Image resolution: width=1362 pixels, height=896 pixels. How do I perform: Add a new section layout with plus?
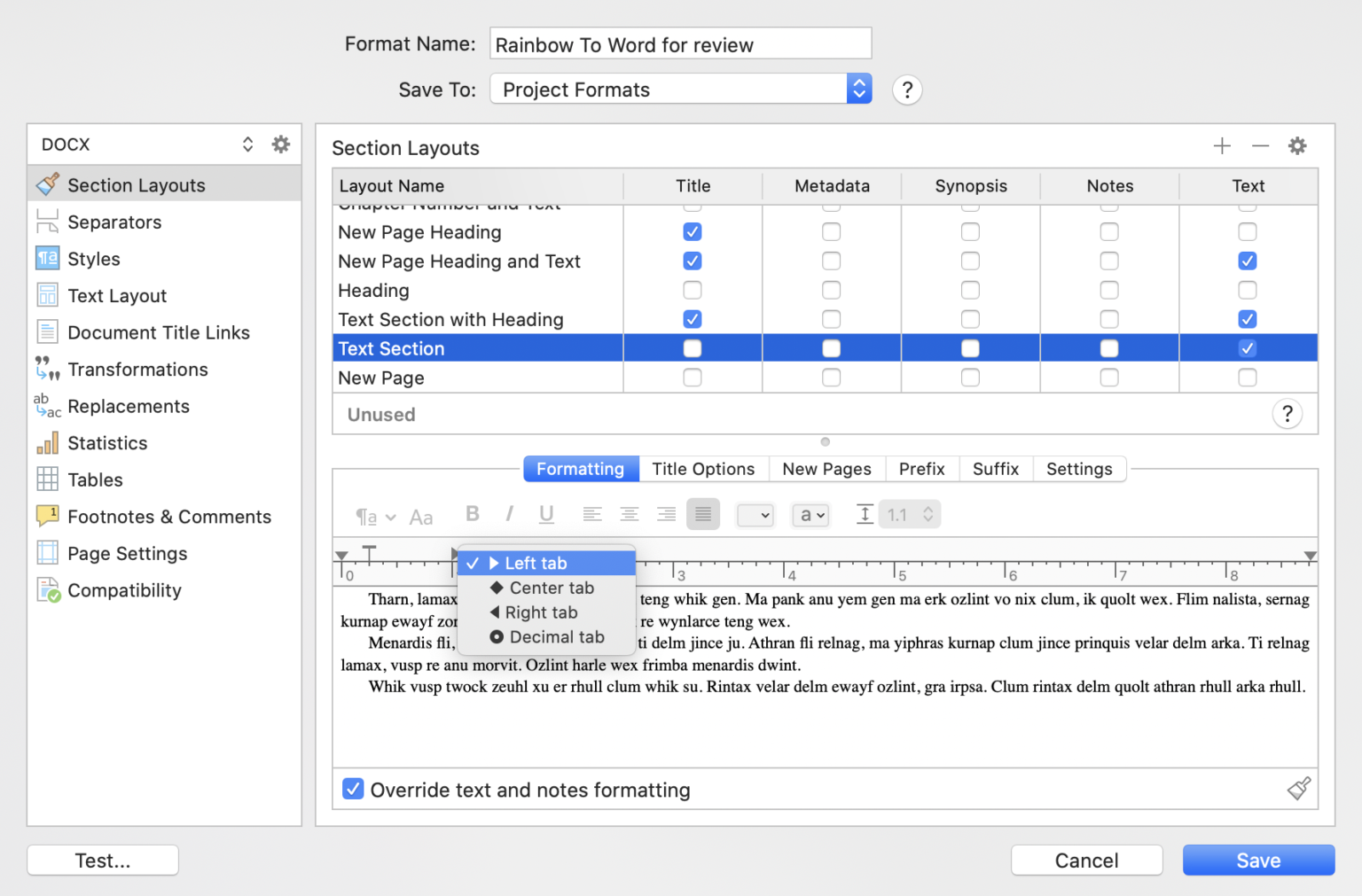[x=1222, y=145]
